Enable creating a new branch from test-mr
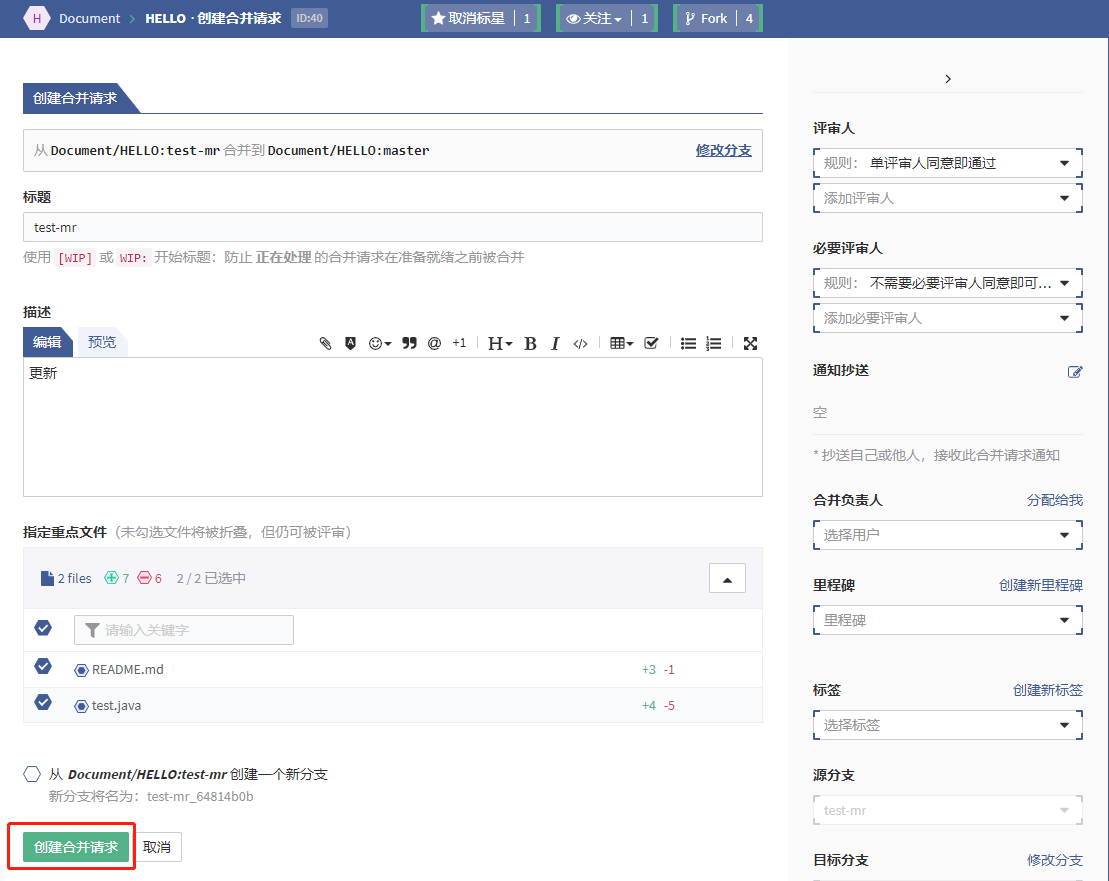Screen dimensions: 1109x881 coord(32,774)
